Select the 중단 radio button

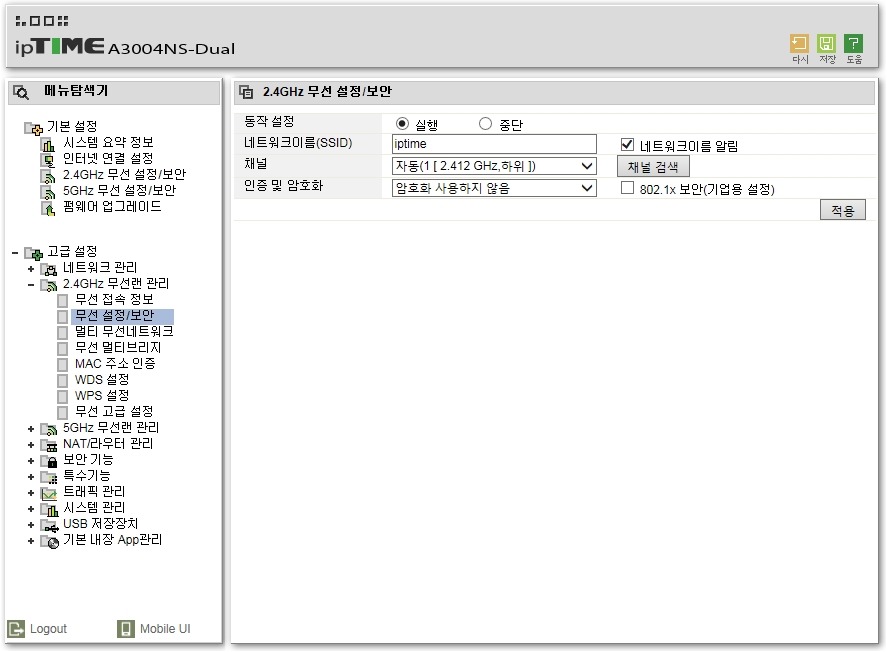point(485,124)
